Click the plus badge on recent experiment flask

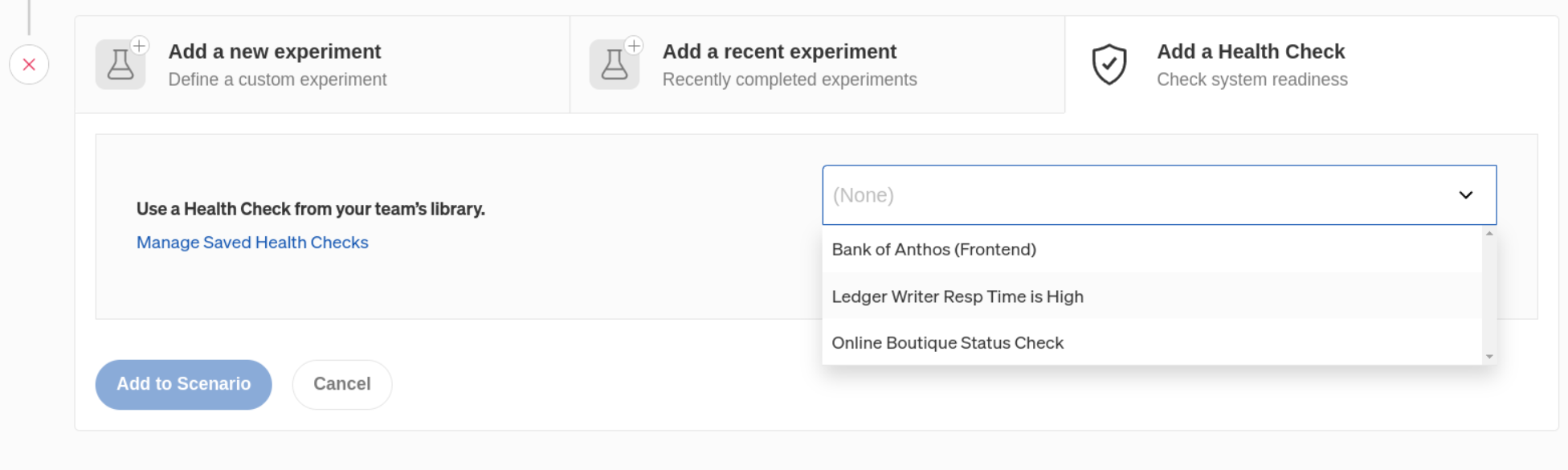[634, 46]
